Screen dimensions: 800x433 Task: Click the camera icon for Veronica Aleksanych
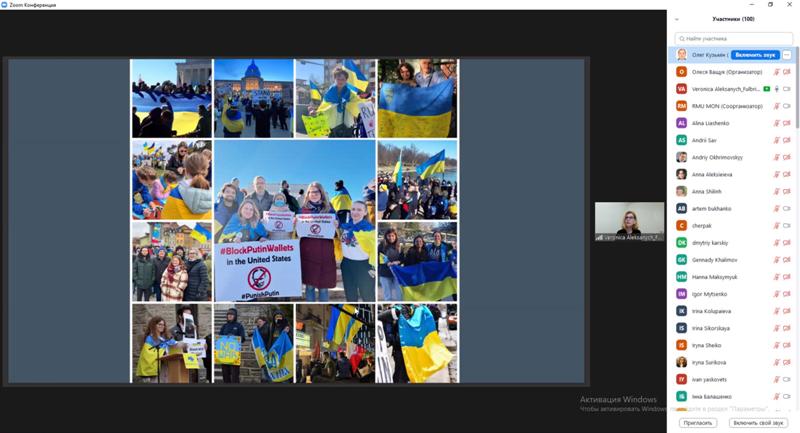coord(787,89)
